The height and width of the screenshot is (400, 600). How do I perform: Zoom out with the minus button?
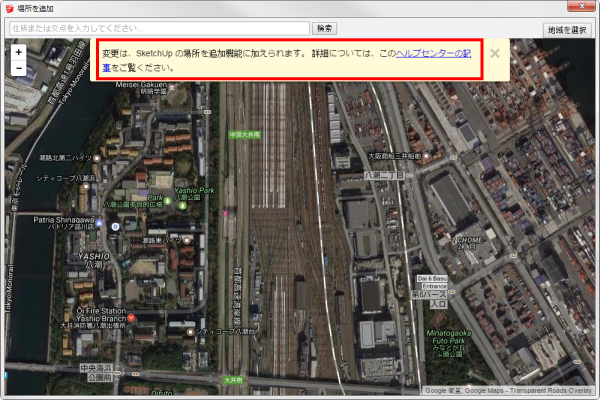point(18,69)
